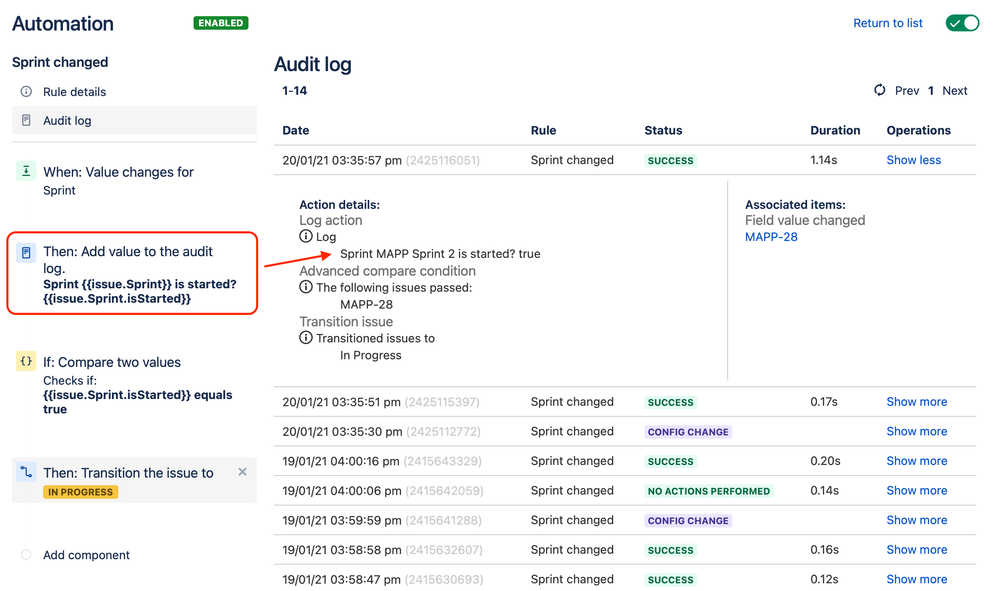Click the 0.20s duration value

pos(825,461)
